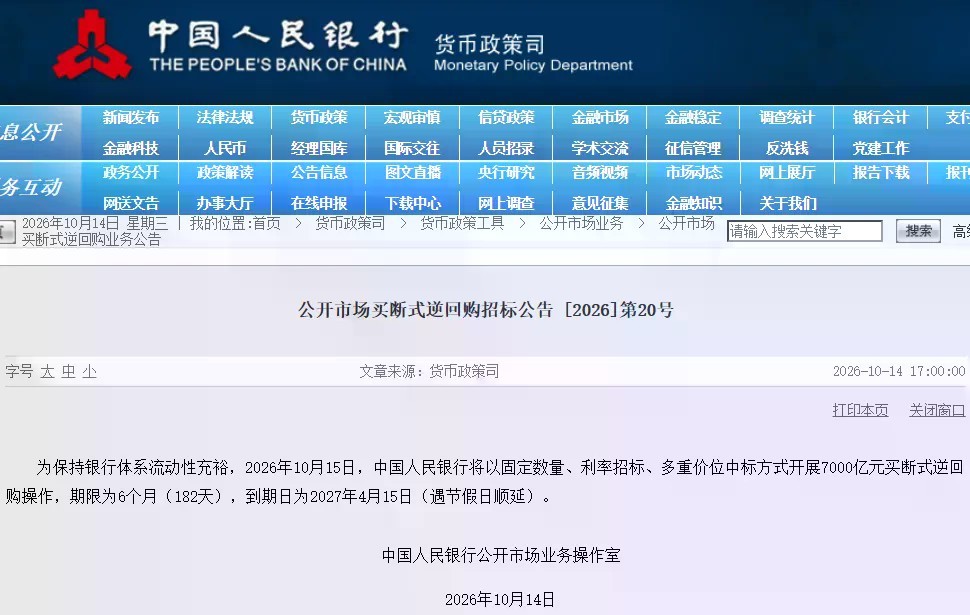Navigate to 金融市场 section
The width and height of the screenshot is (970, 615).
point(600,117)
